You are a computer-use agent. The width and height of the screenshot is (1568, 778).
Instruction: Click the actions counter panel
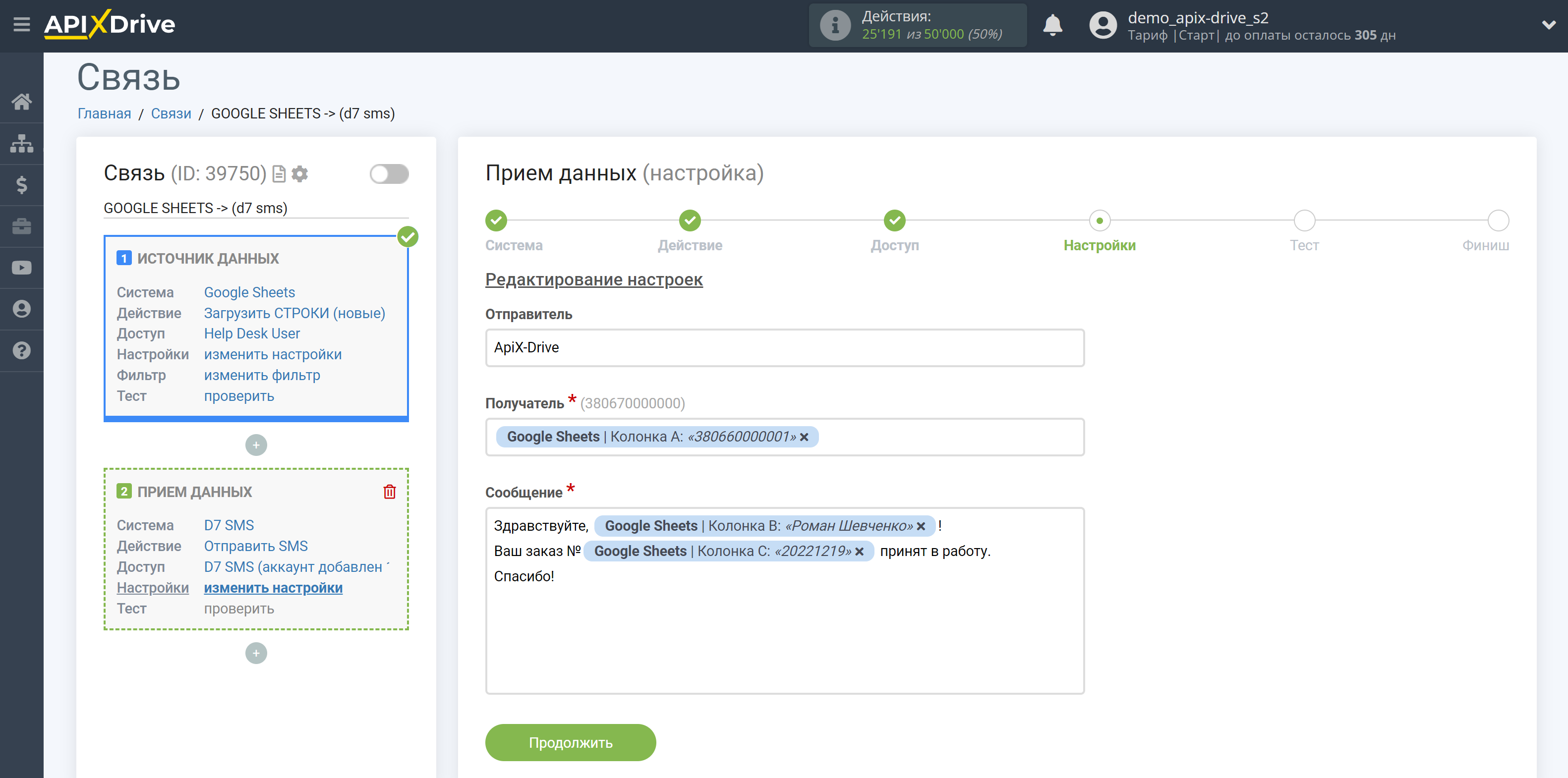click(918, 26)
